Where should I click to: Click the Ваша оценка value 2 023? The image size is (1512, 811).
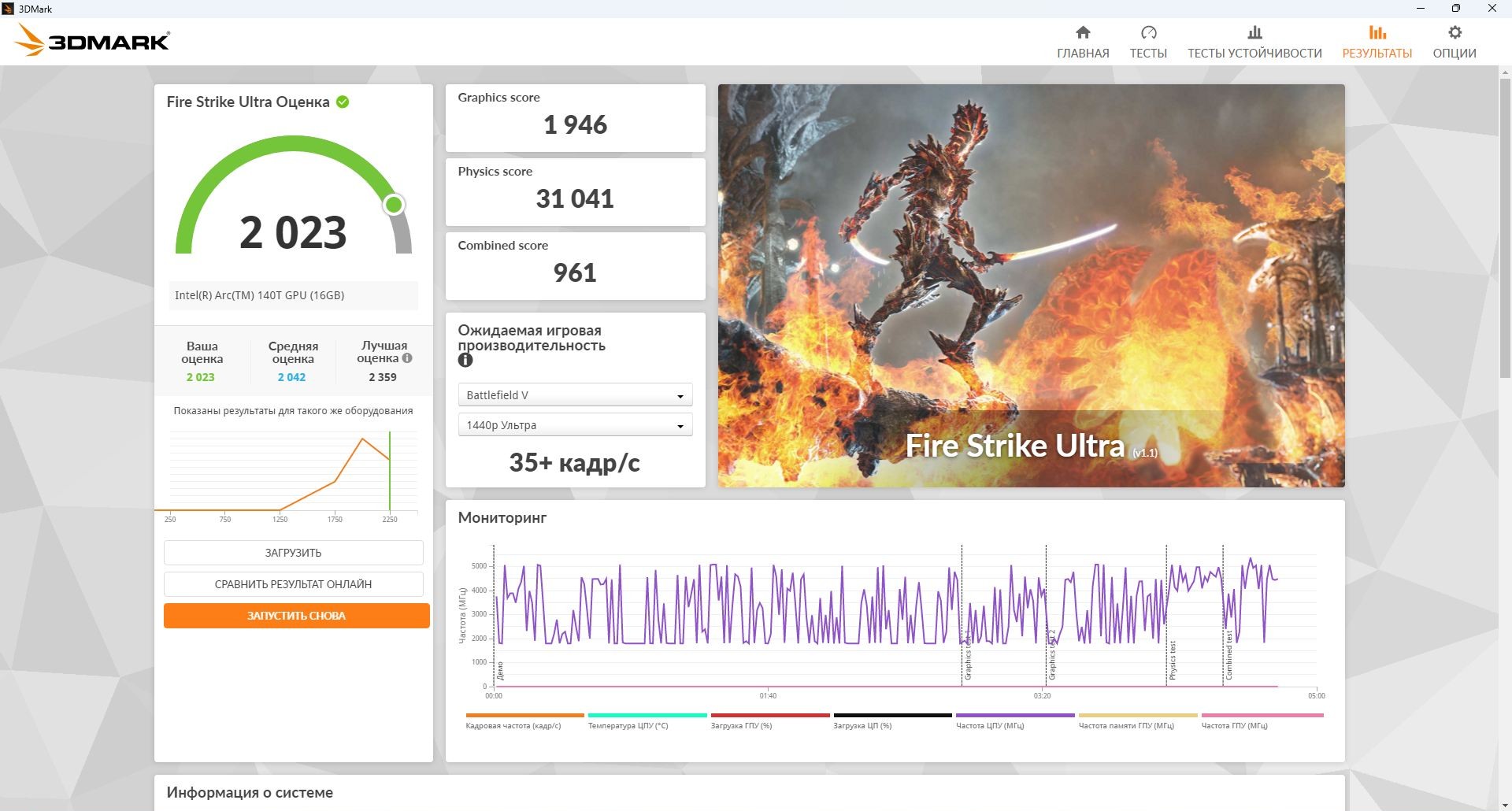click(201, 377)
